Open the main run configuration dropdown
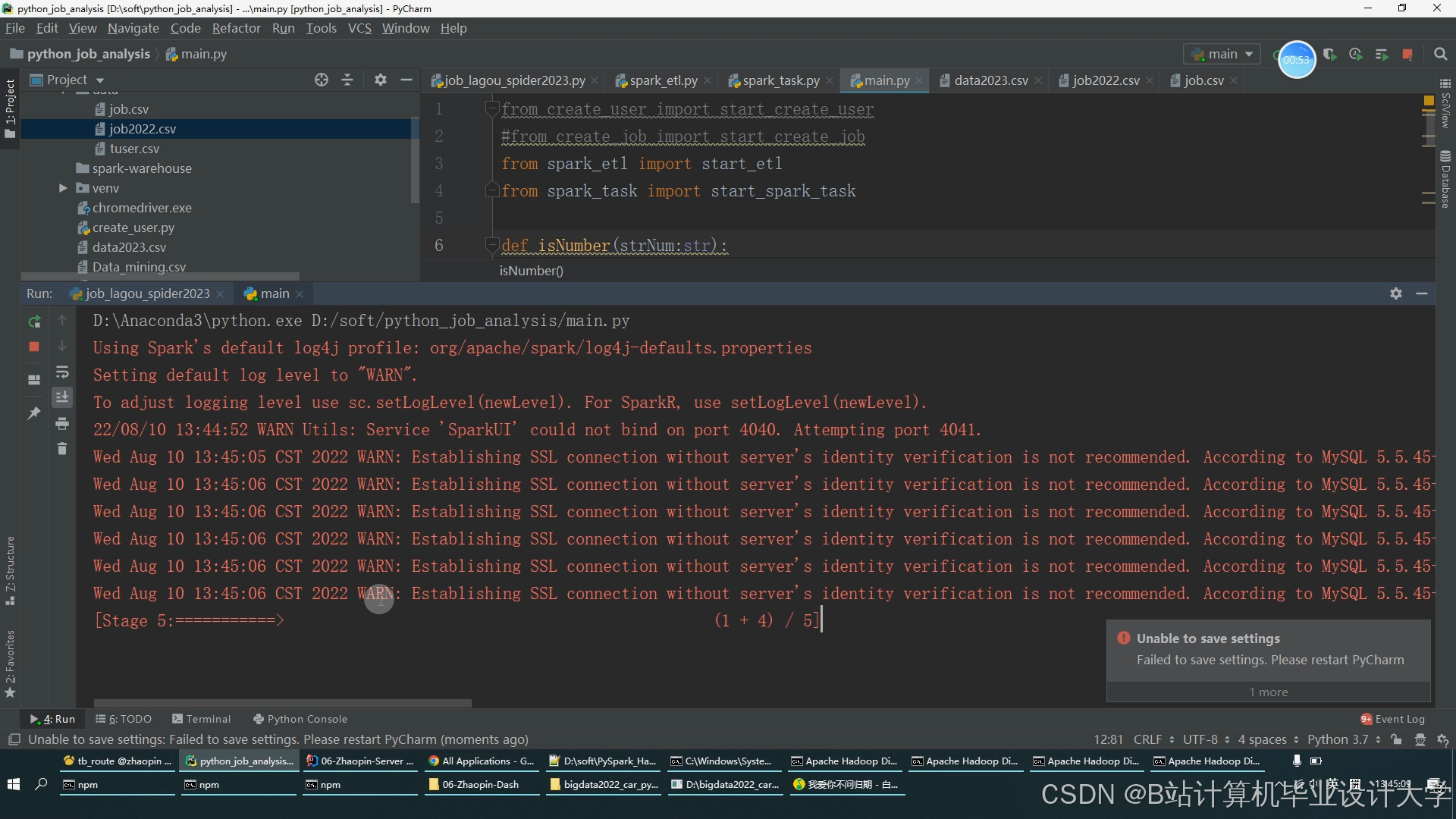 [x=1222, y=54]
